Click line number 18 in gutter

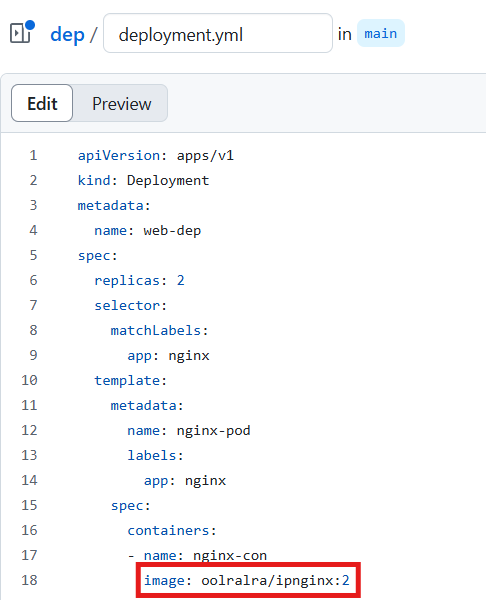click(x=29, y=580)
